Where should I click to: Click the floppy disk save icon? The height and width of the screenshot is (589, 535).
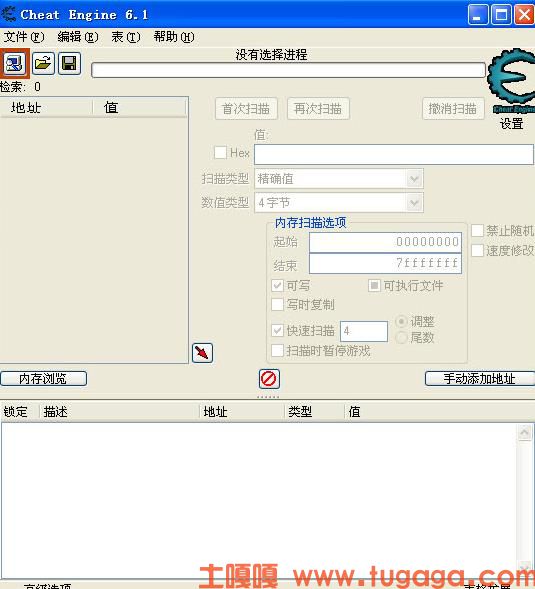(69, 63)
